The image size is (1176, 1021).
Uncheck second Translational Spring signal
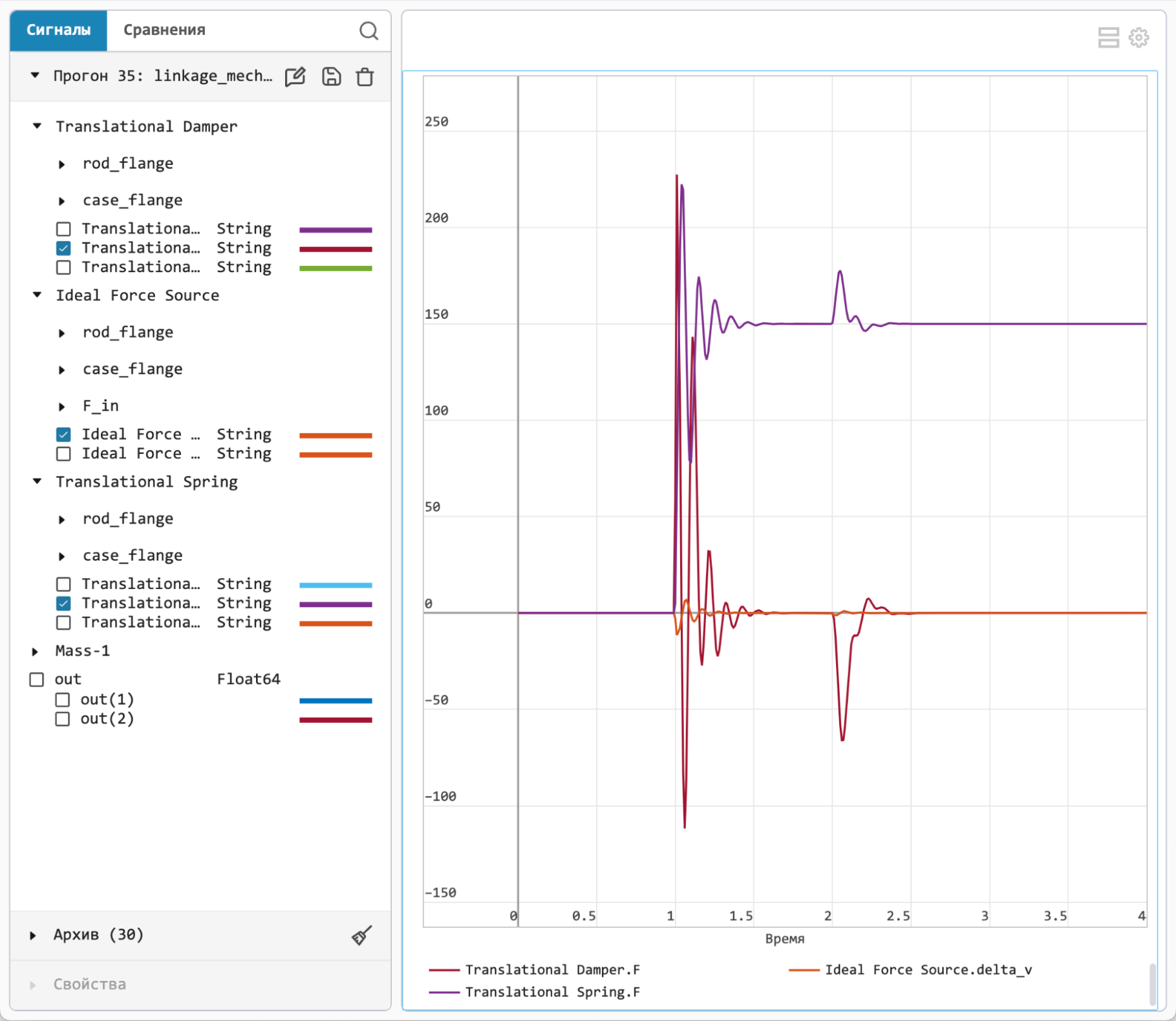tap(63, 603)
